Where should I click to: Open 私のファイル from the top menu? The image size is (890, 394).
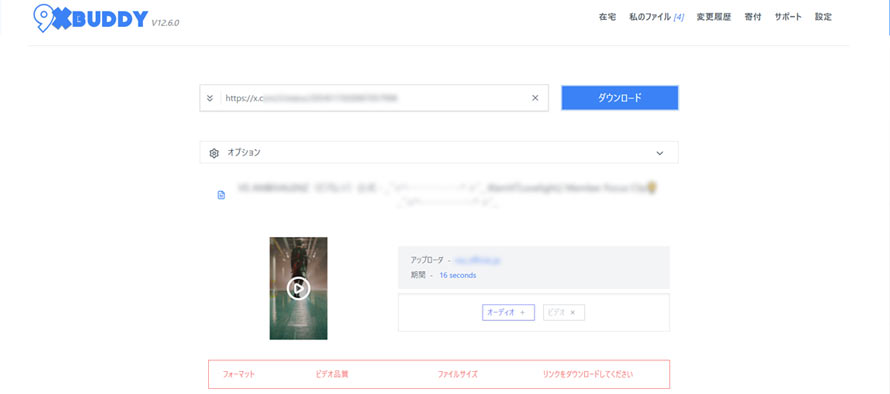coord(656,17)
